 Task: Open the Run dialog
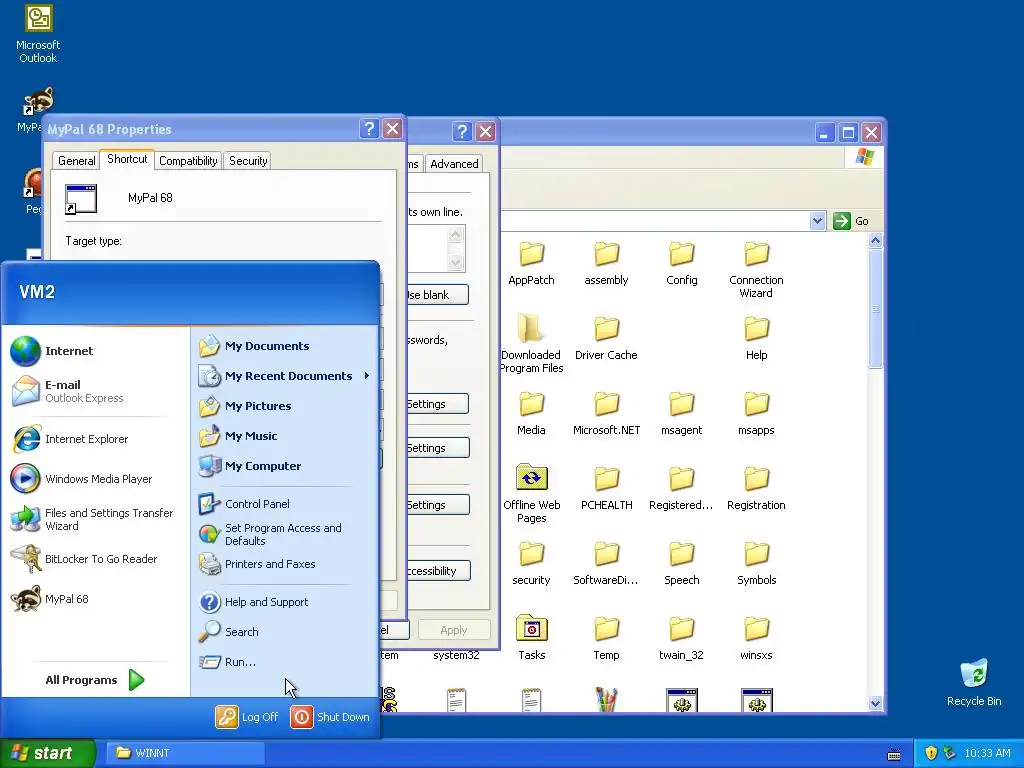point(227,662)
